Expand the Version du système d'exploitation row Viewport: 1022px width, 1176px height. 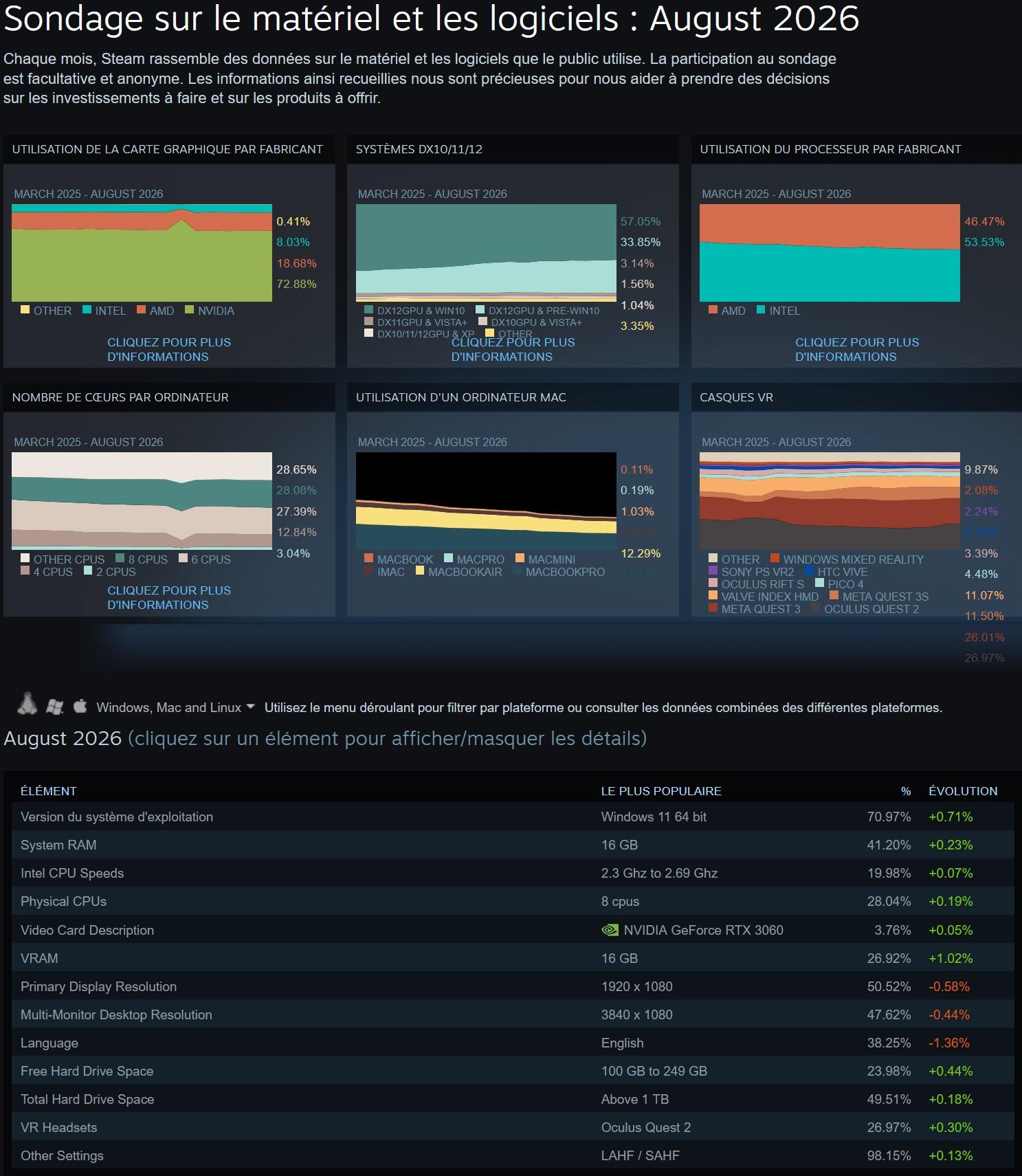point(513,817)
